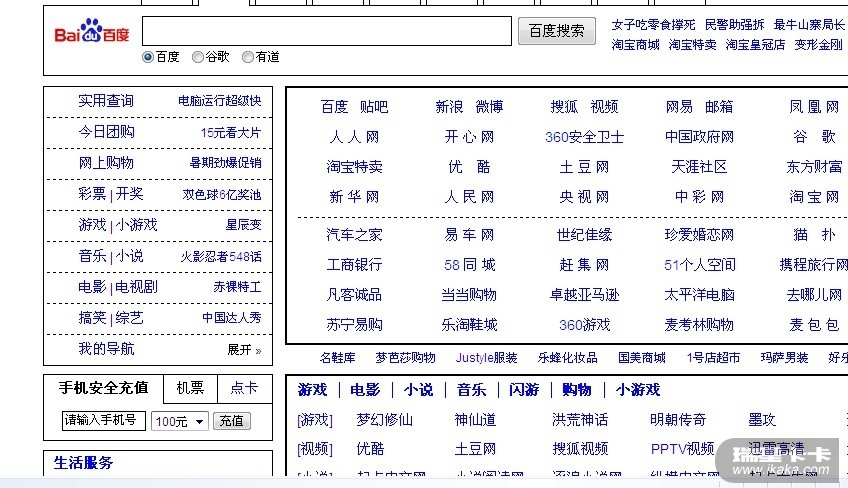
Task: Open 工商银行 link
Action: [354, 265]
